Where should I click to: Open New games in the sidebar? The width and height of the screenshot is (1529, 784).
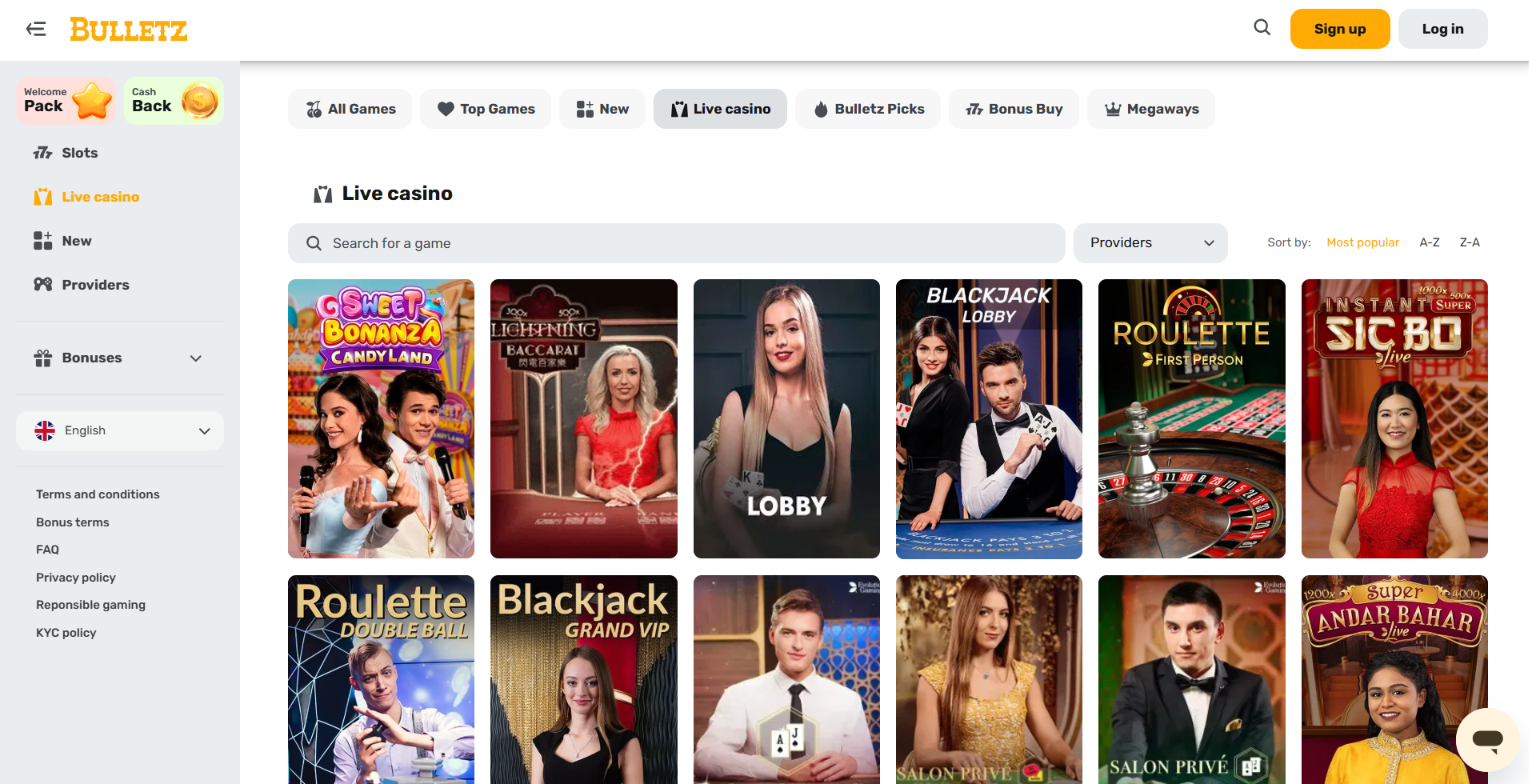[x=63, y=241]
